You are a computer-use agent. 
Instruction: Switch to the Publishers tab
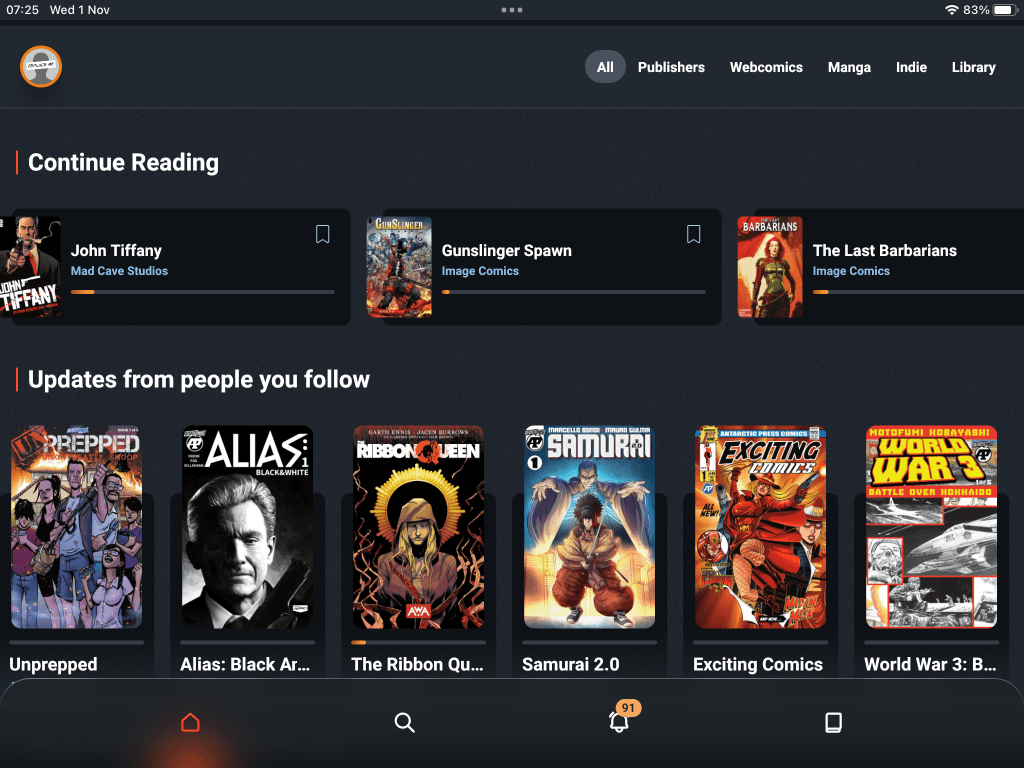tap(671, 67)
